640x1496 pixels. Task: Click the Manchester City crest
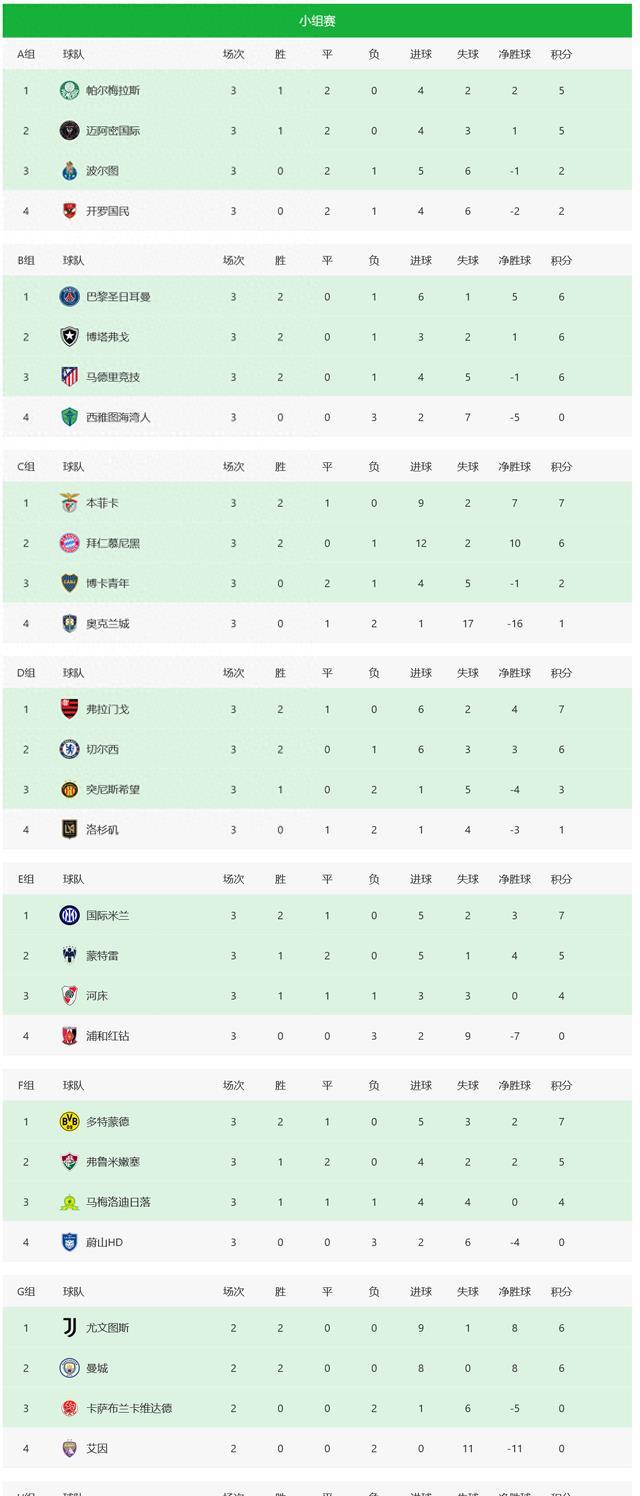click(69, 1368)
